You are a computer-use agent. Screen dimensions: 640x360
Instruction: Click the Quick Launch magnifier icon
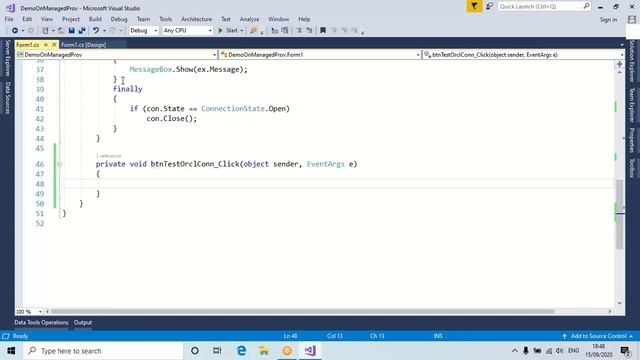pos(586,6)
